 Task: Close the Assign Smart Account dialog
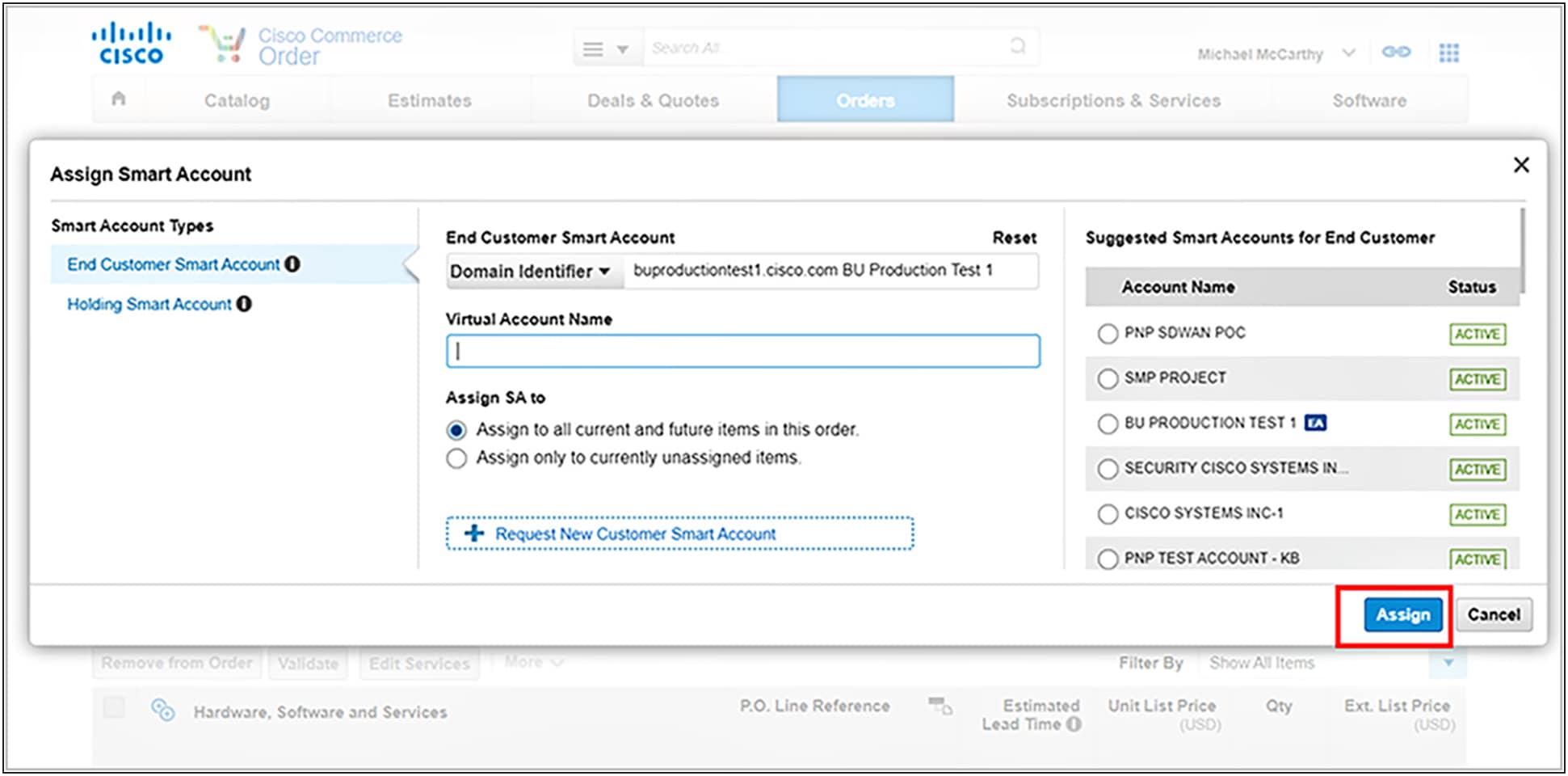pos(1521,165)
